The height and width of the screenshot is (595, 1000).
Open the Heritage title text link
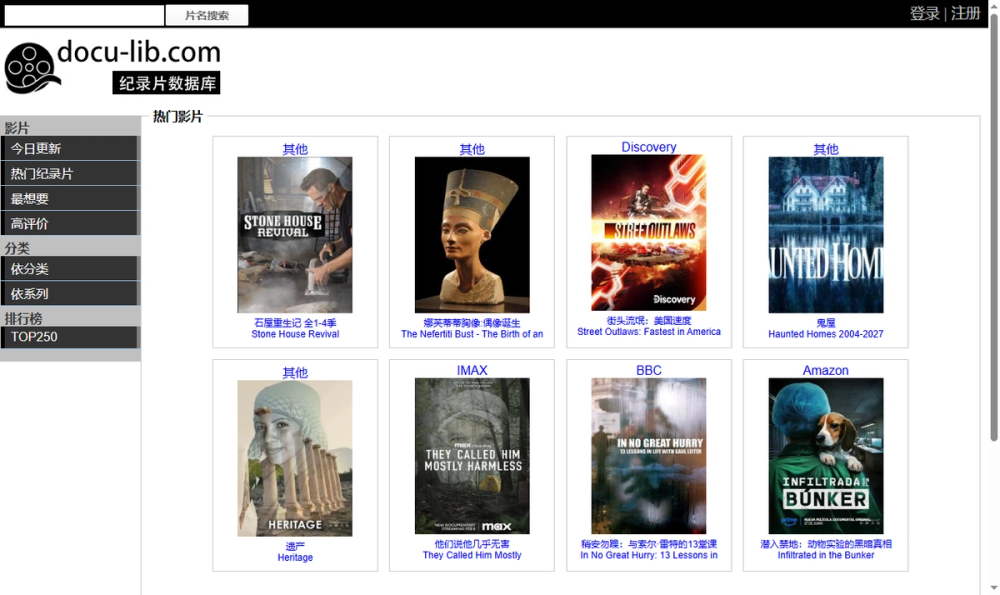pyautogui.click(x=295, y=552)
